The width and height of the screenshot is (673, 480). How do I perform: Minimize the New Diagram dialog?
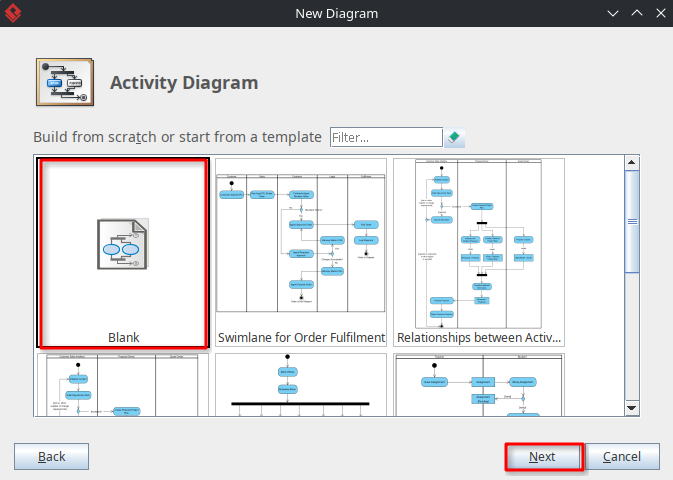[613, 13]
